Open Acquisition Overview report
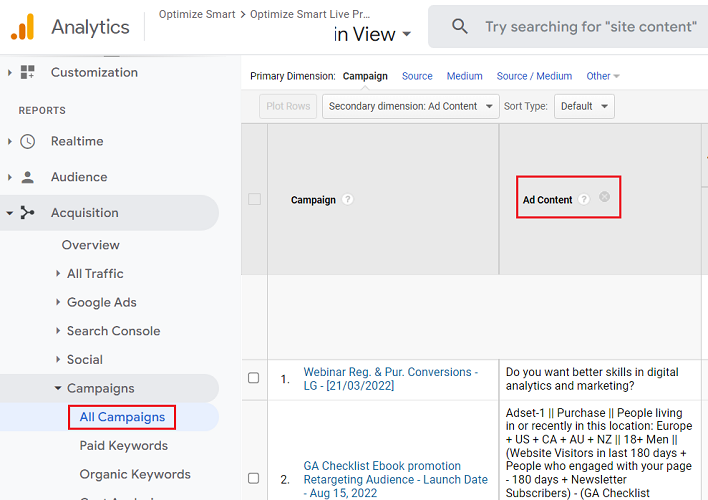The image size is (708, 500). click(91, 245)
